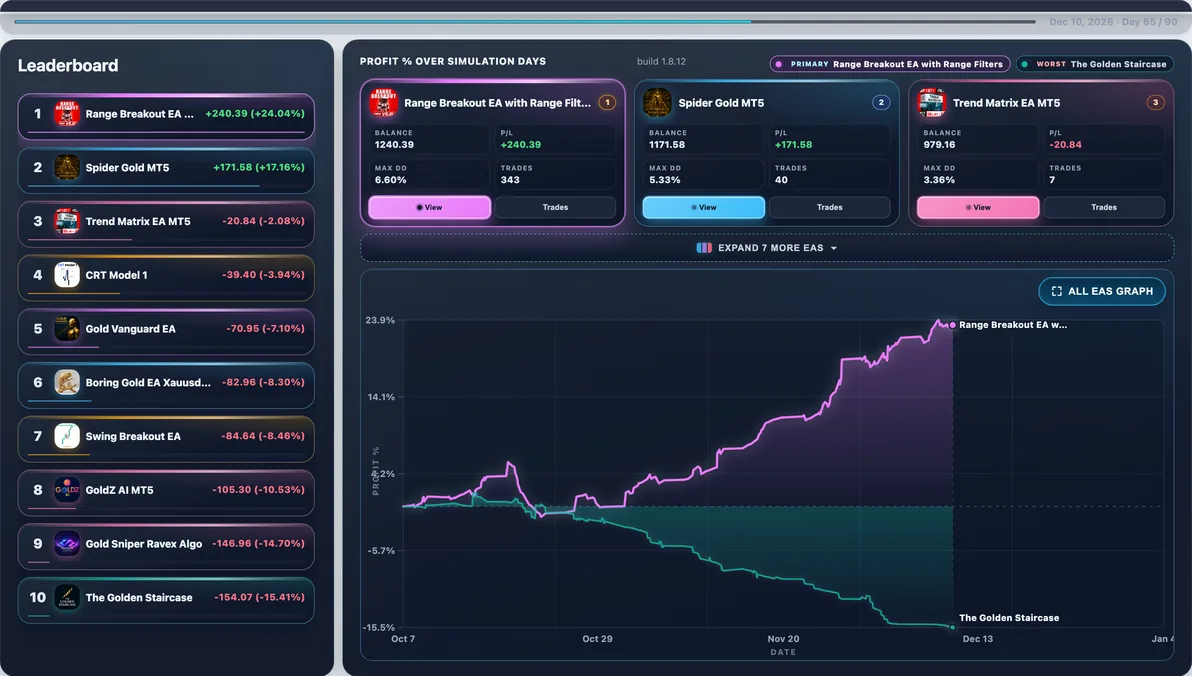
Task: Click the colored bars icon beside Expand EAs
Action: (704, 248)
